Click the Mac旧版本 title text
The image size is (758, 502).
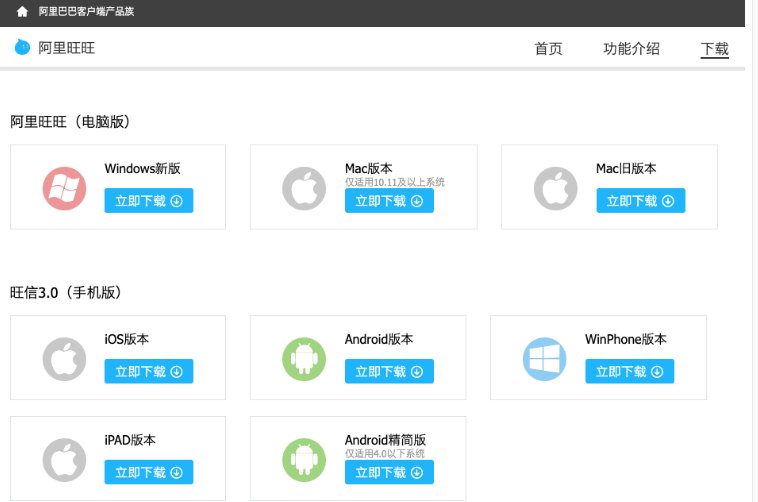pyautogui.click(x=626, y=168)
